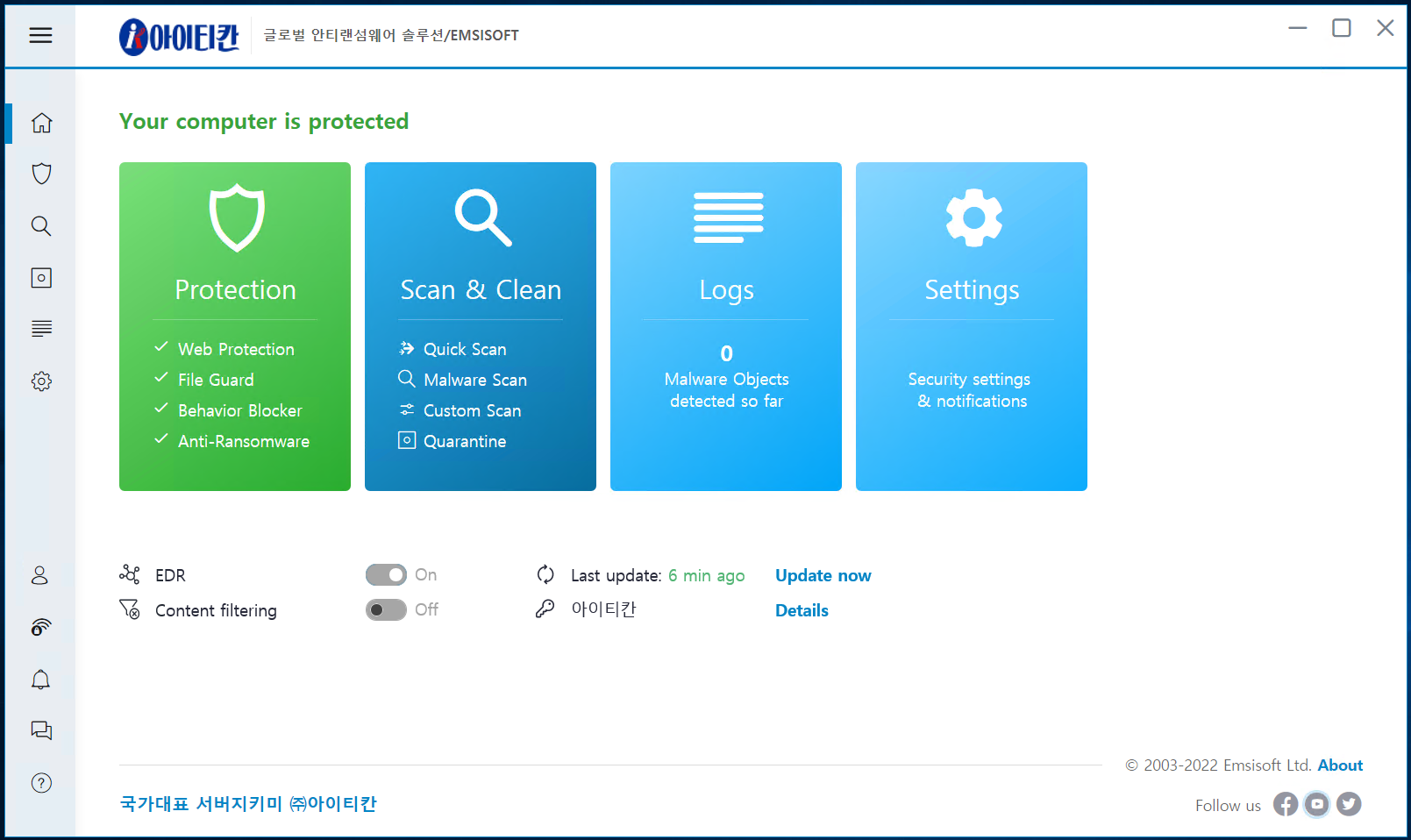
Task: Open notifications bell icon in sidebar
Action: click(40, 680)
